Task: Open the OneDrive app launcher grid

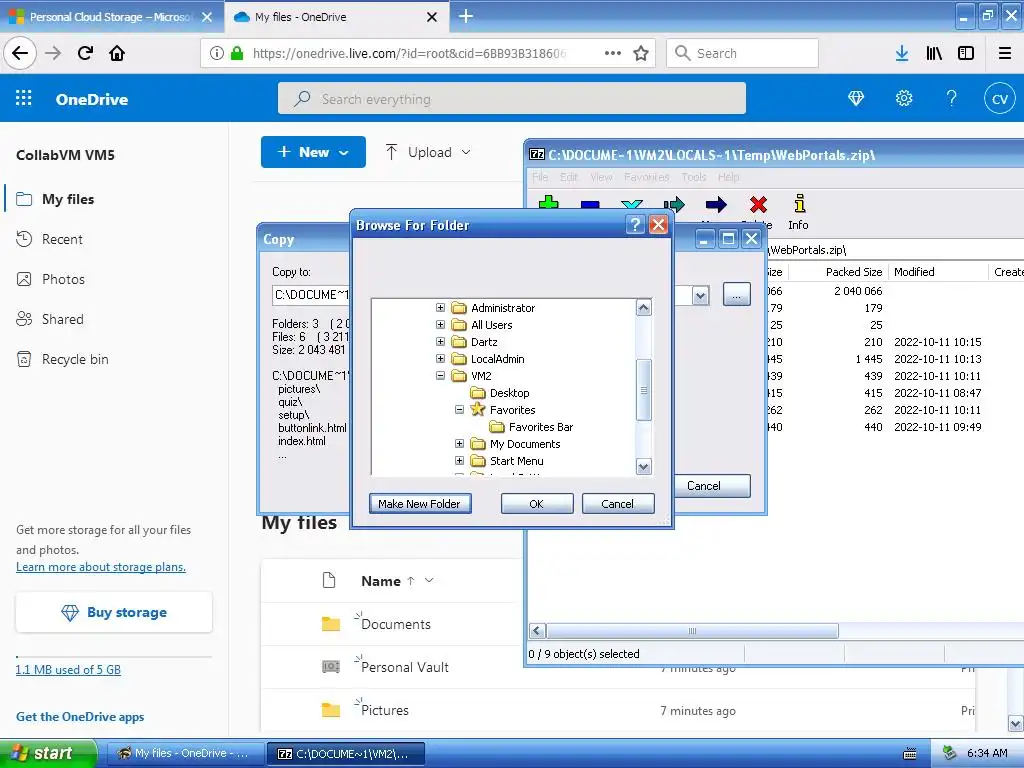Action: [24, 99]
